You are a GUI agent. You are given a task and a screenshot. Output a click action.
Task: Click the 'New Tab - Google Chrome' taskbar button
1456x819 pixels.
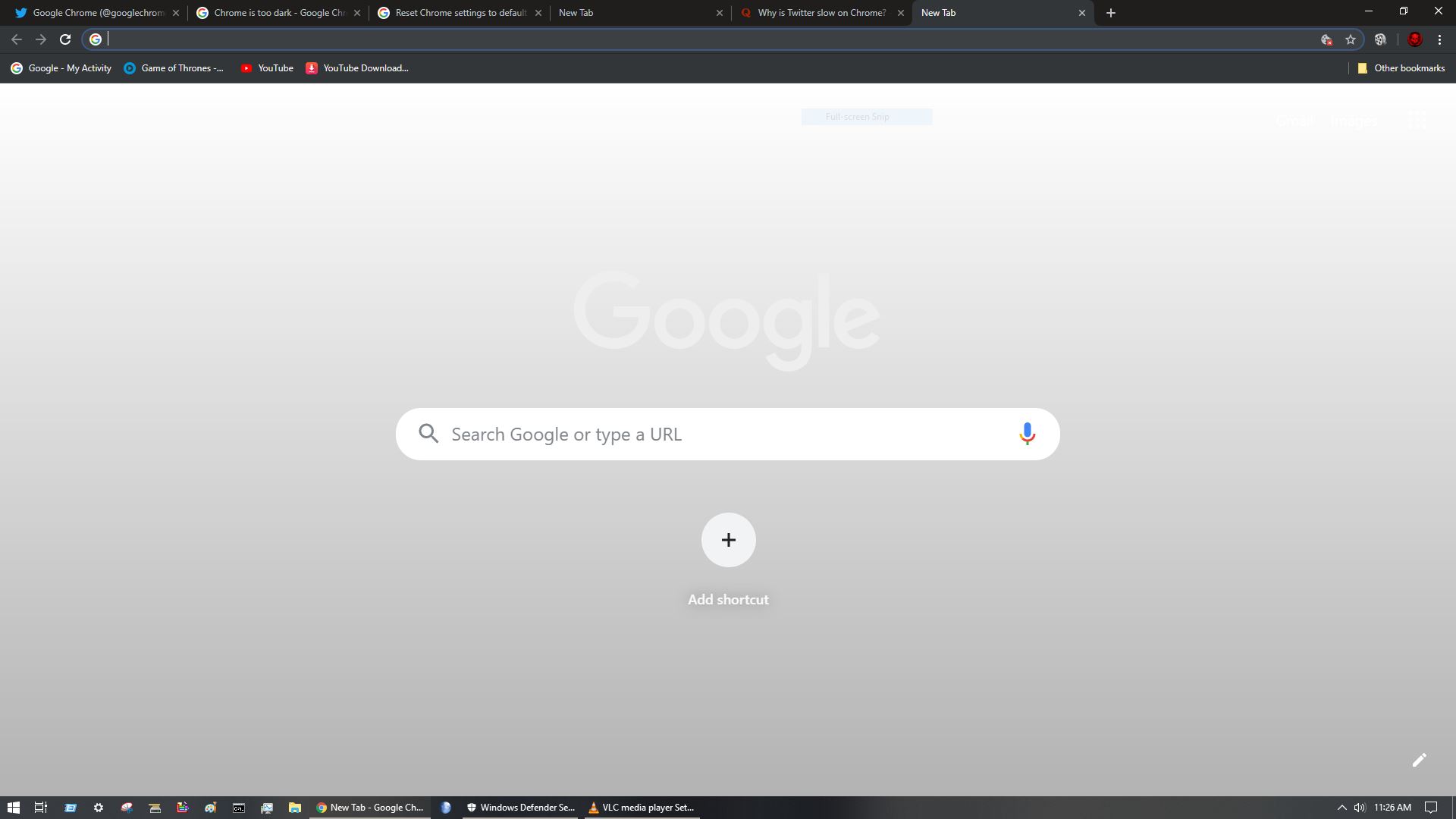click(x=370, y=808)
